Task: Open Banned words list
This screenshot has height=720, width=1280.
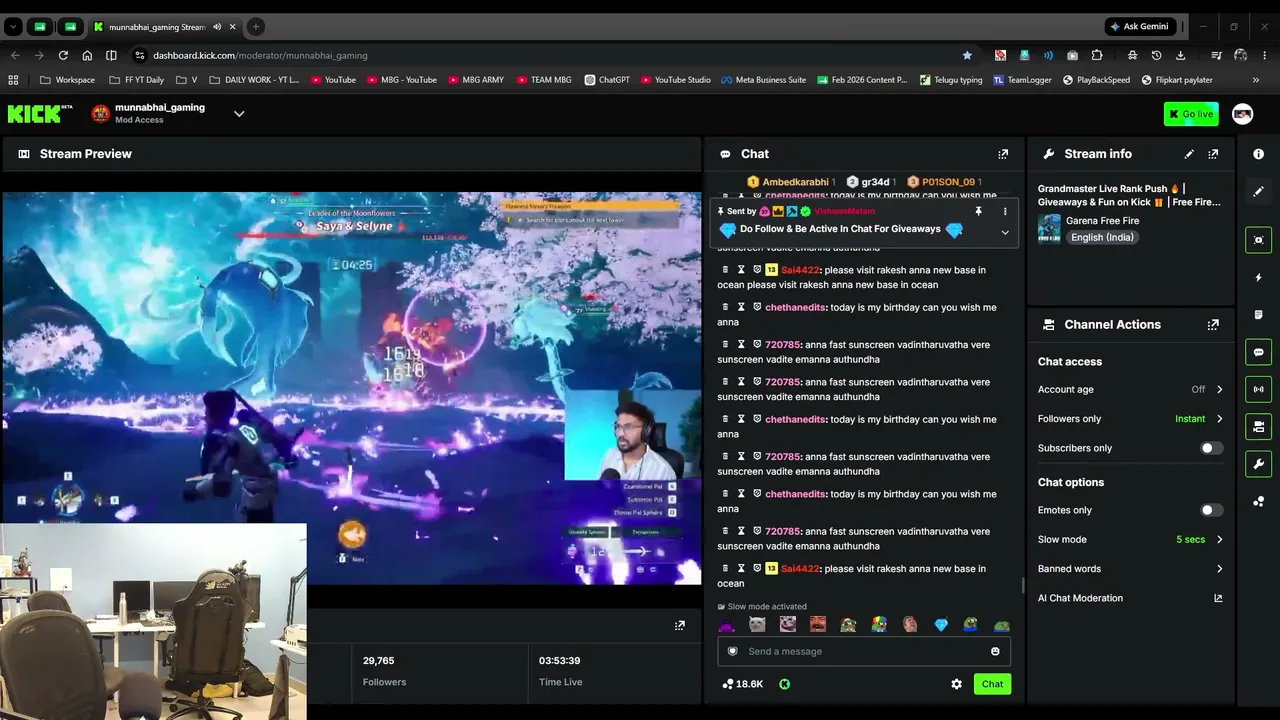Action: tap(1130, 569)
